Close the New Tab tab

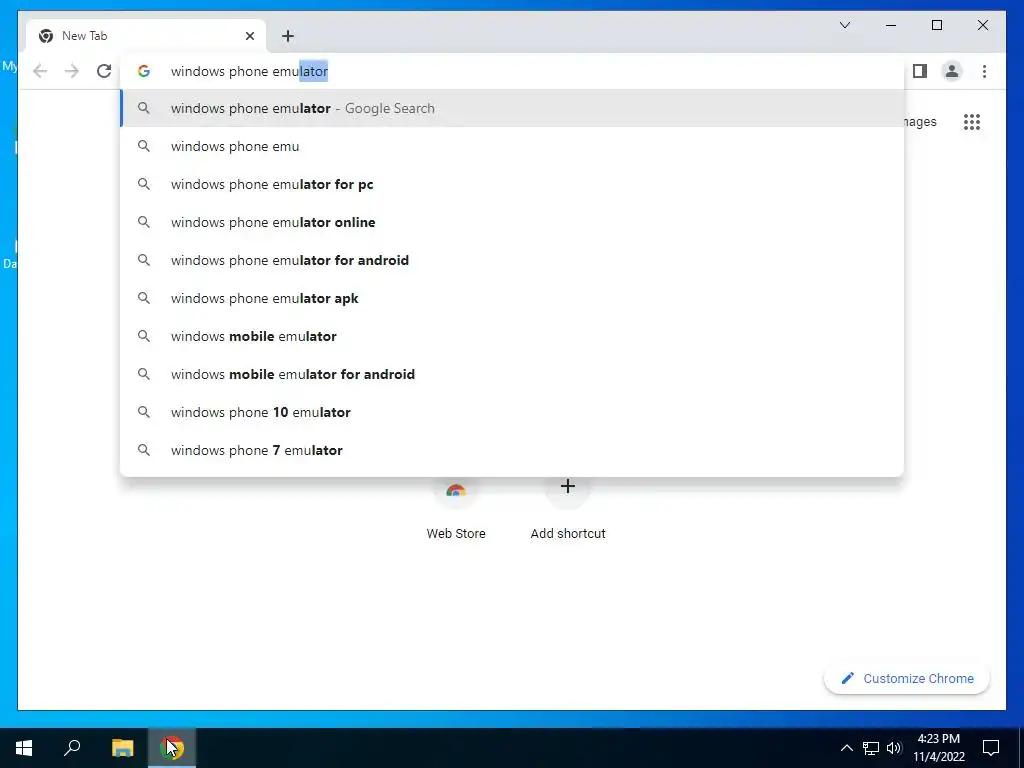(x=249, y=36)
